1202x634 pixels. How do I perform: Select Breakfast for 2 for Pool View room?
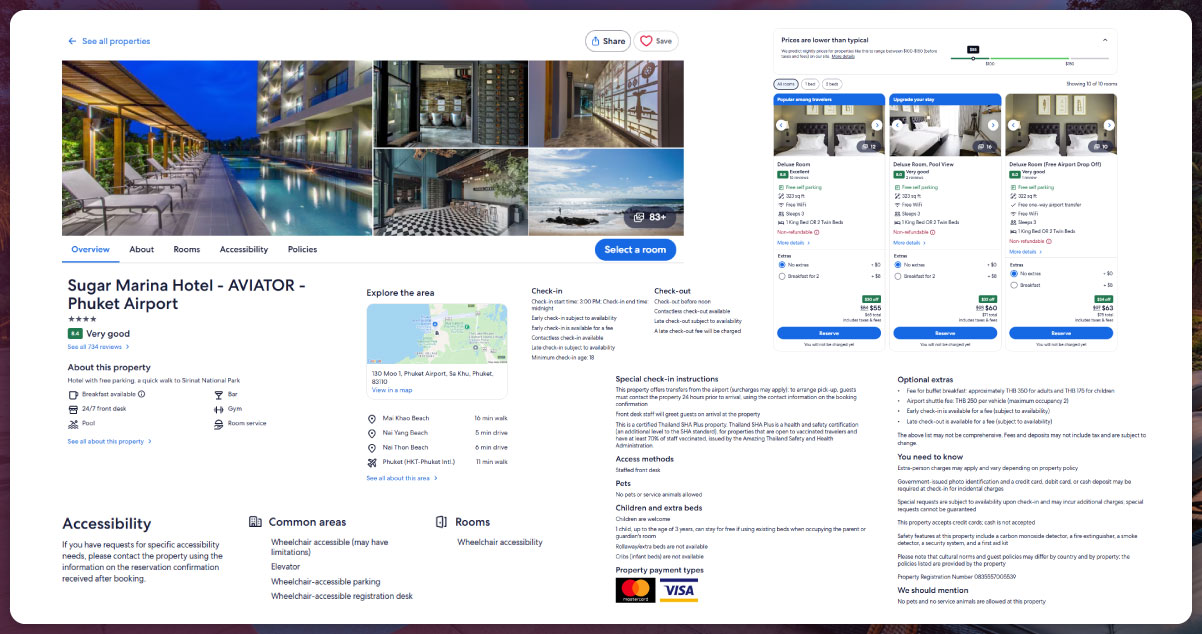point(898,276)
